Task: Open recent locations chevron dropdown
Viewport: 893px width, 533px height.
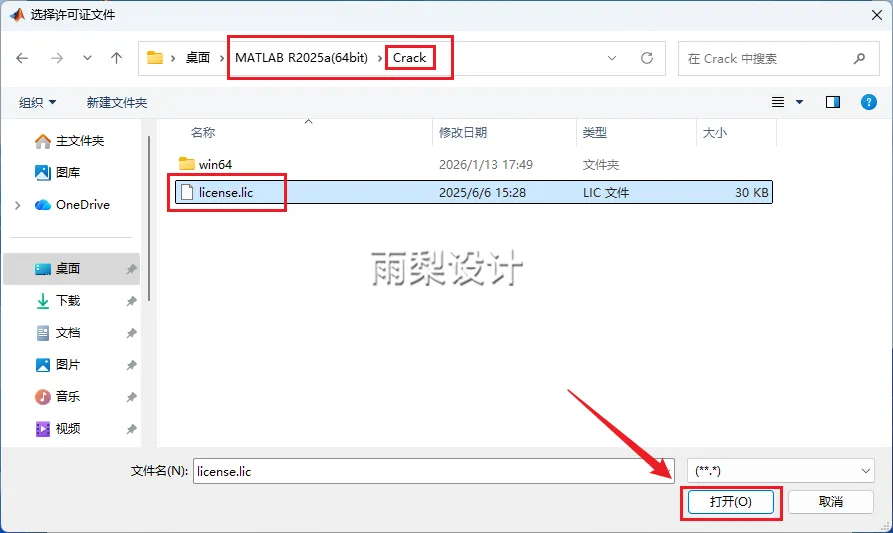Action: (87, 58)
